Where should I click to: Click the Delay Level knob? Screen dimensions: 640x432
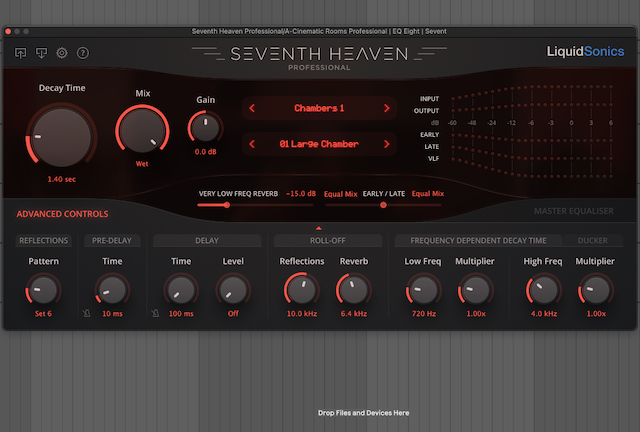(x=233, y=290)
